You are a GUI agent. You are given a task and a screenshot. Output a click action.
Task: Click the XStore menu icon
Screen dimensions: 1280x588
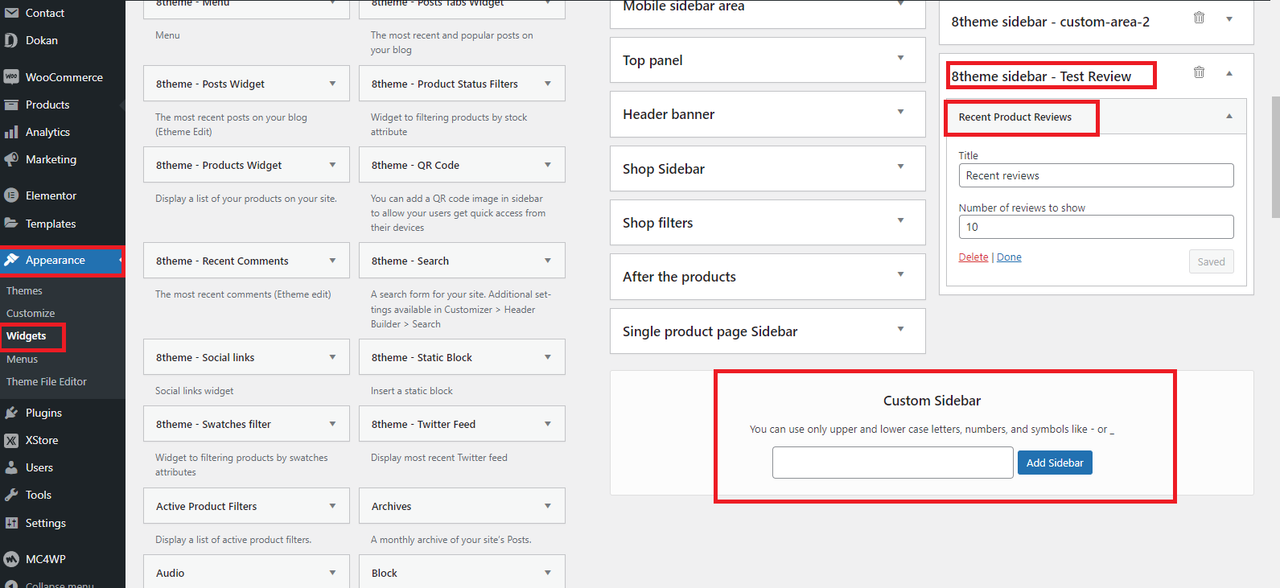(11, 440)
